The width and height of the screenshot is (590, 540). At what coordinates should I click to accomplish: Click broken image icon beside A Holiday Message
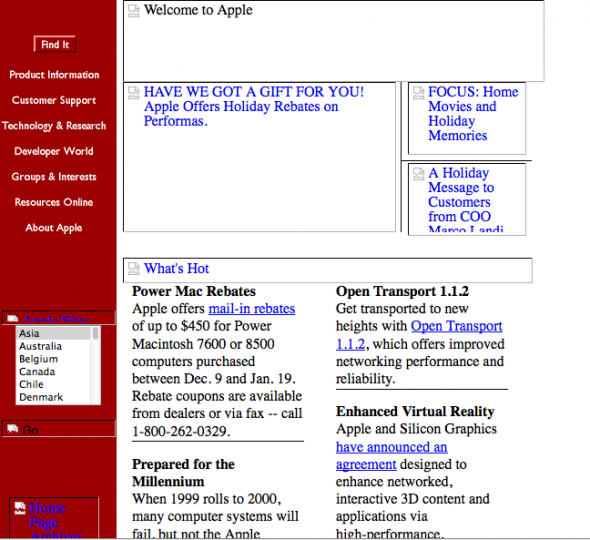tap(418, 174)
